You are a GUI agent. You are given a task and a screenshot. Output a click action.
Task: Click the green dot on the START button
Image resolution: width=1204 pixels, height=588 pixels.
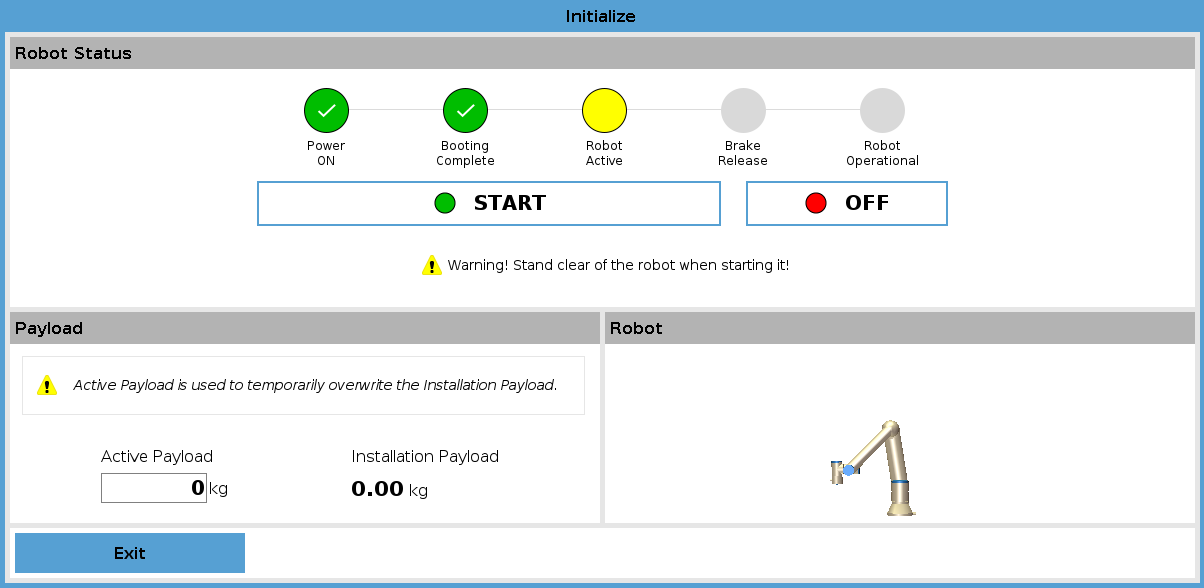click(445, 204)
